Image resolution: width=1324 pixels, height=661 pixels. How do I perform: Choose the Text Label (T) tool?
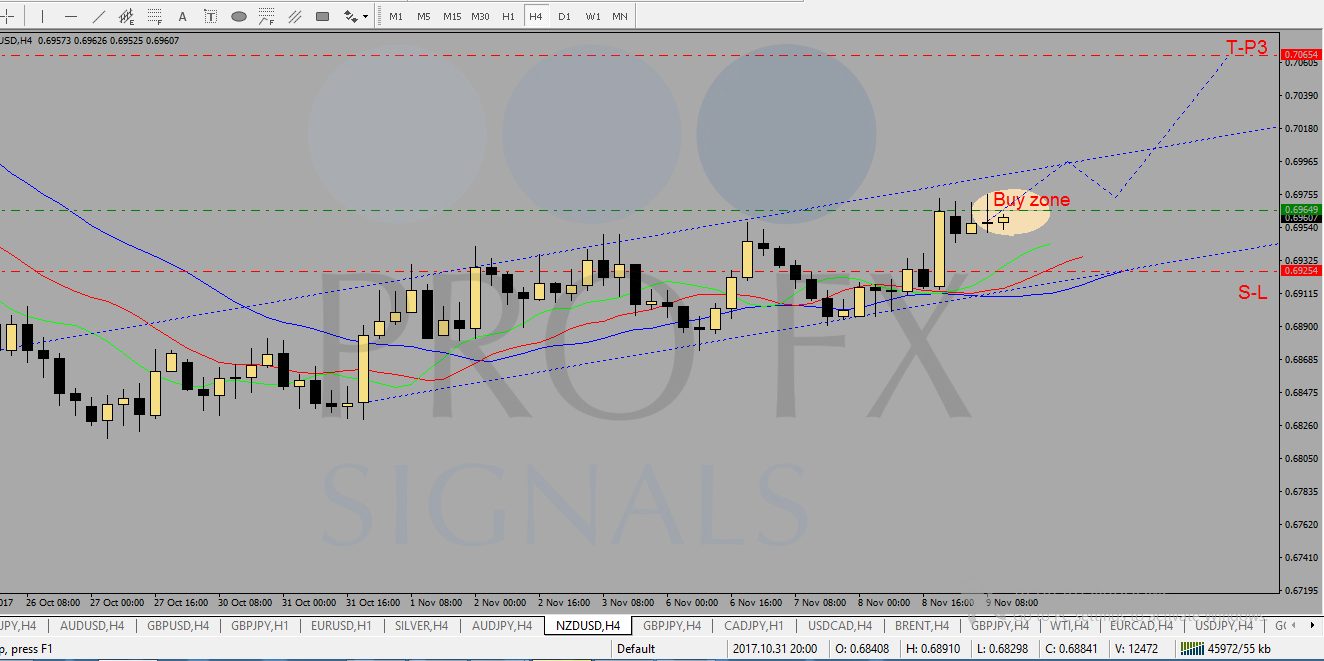click(x=210, y=16)
